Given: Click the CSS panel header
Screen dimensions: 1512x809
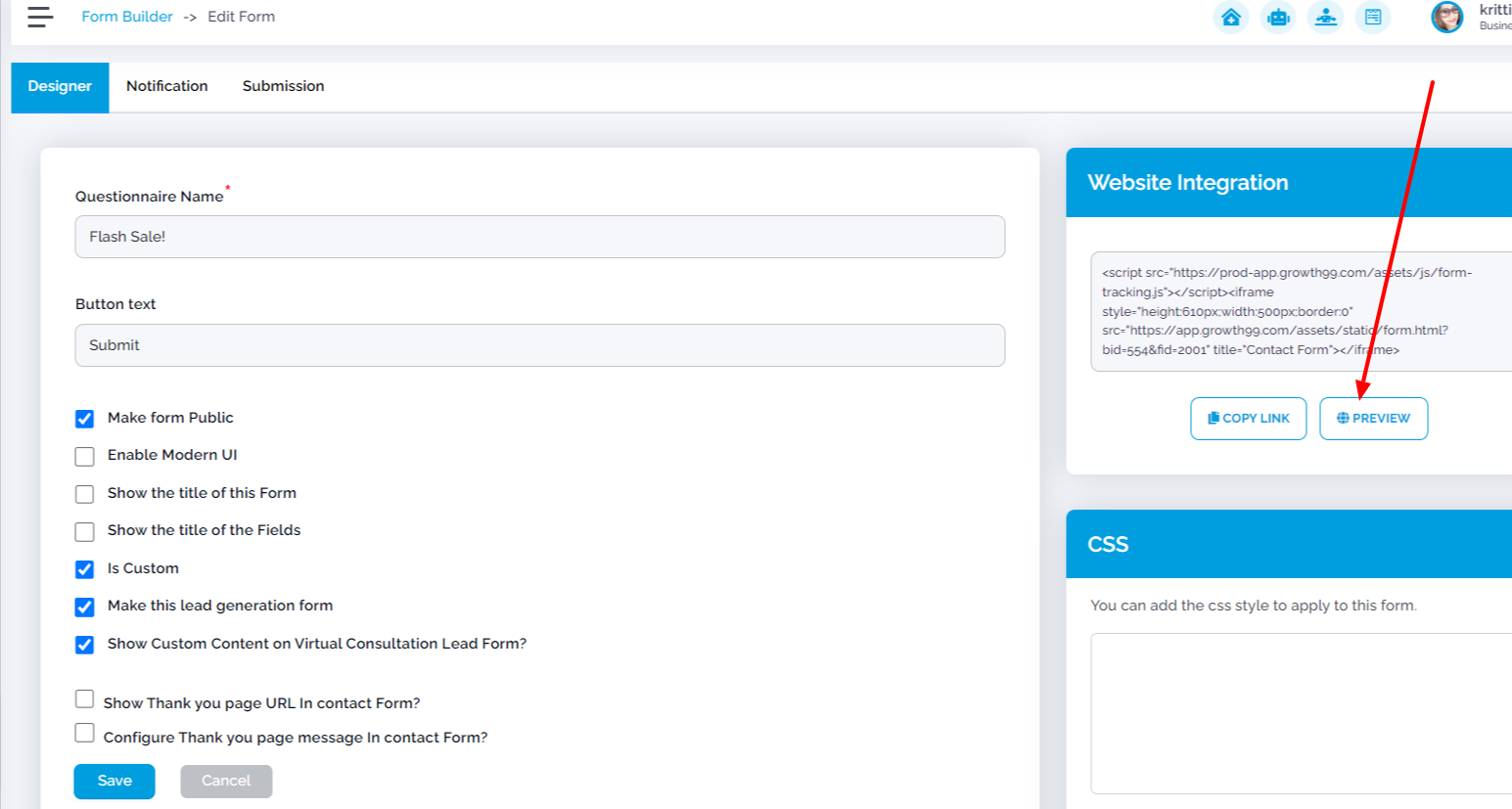Looking at the screenshot, I should [x=1289, y=544].
